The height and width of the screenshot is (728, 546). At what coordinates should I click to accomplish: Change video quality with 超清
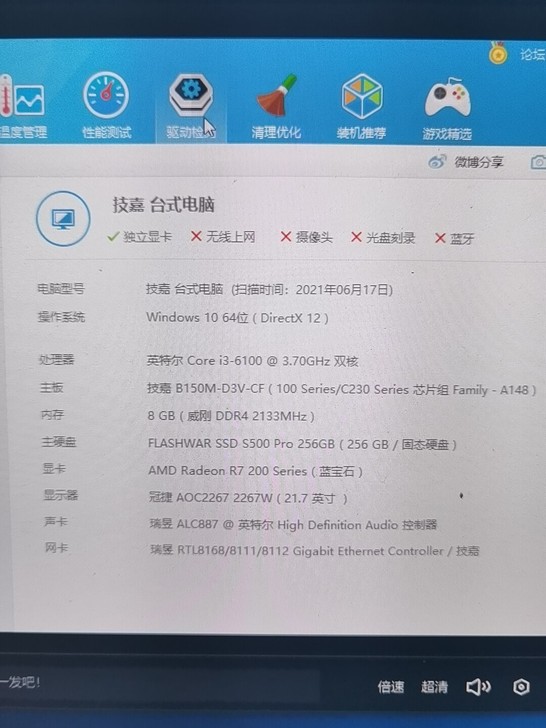[x=434, y=687]
